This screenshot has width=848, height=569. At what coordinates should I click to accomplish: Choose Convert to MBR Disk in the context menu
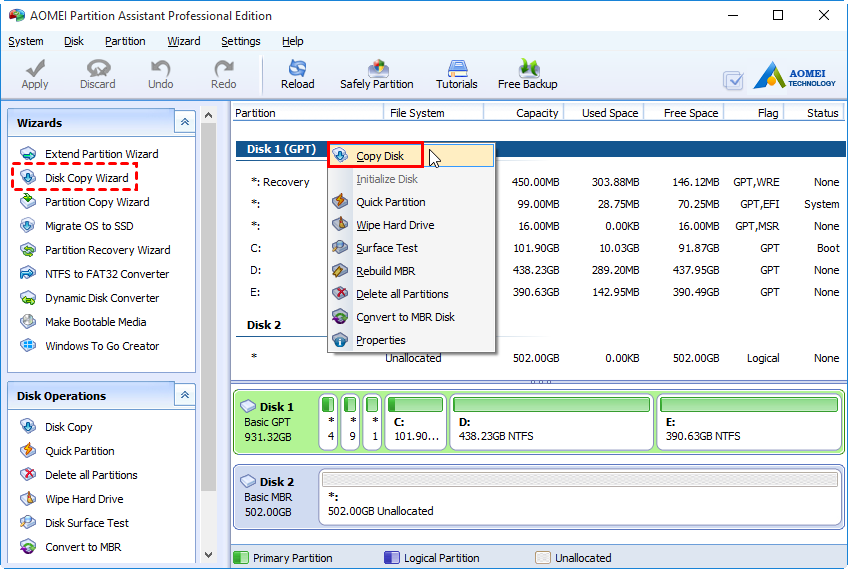[x=411, y=317]
